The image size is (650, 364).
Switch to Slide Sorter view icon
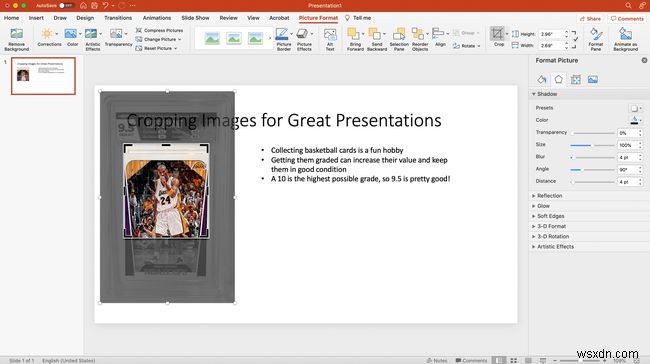514,360
